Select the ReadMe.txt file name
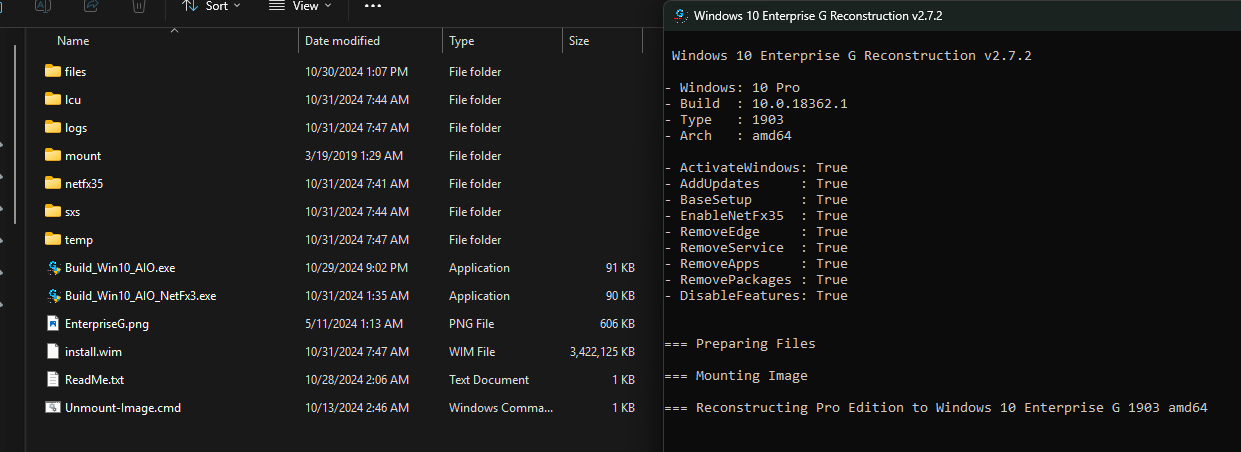Image resolution: width=1241 pixels, height=452 pixels. click(94, 380)
